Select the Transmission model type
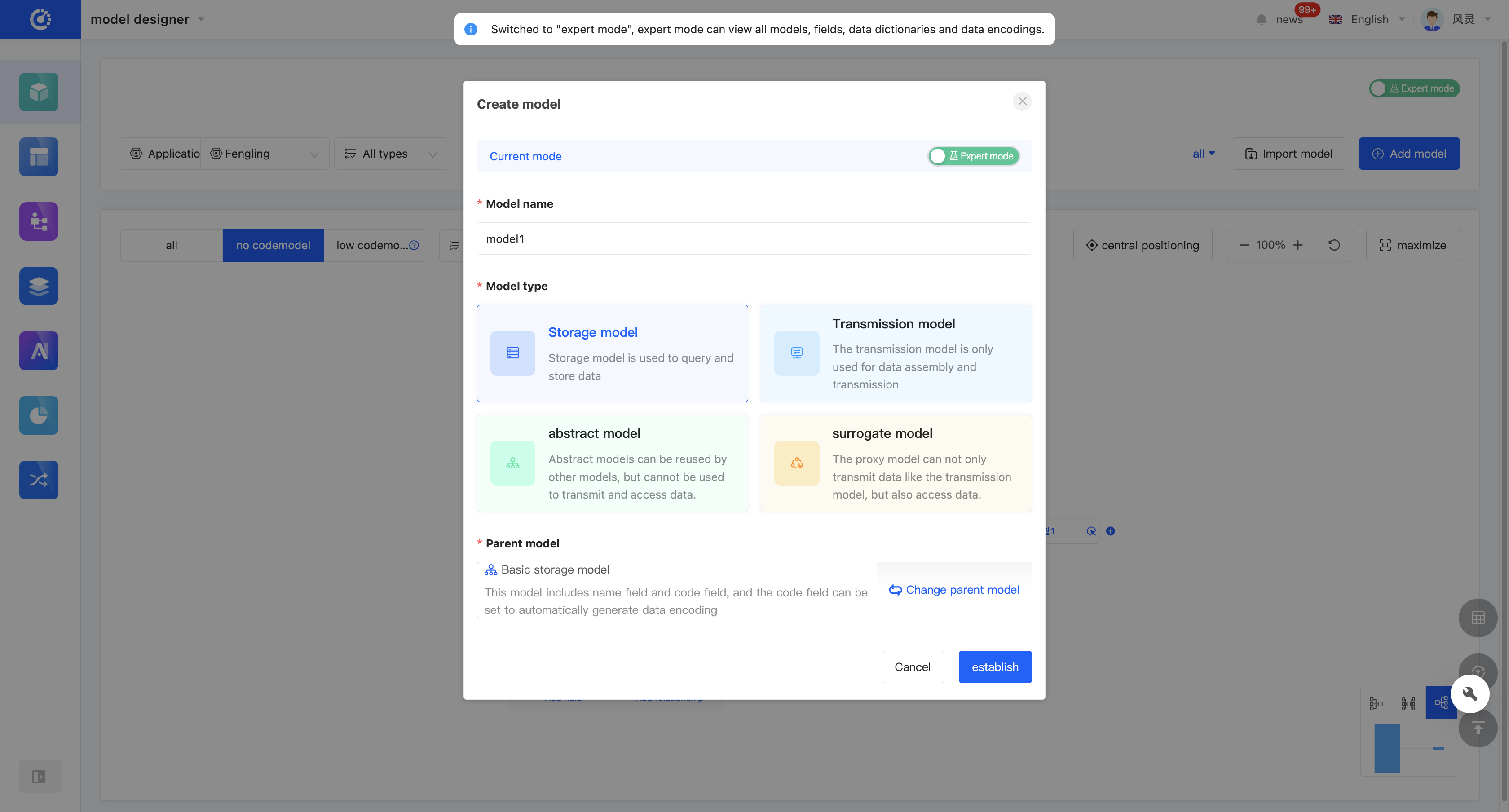Image resolution: width=1509 pixels, height=812 pixels. (896, 353)
